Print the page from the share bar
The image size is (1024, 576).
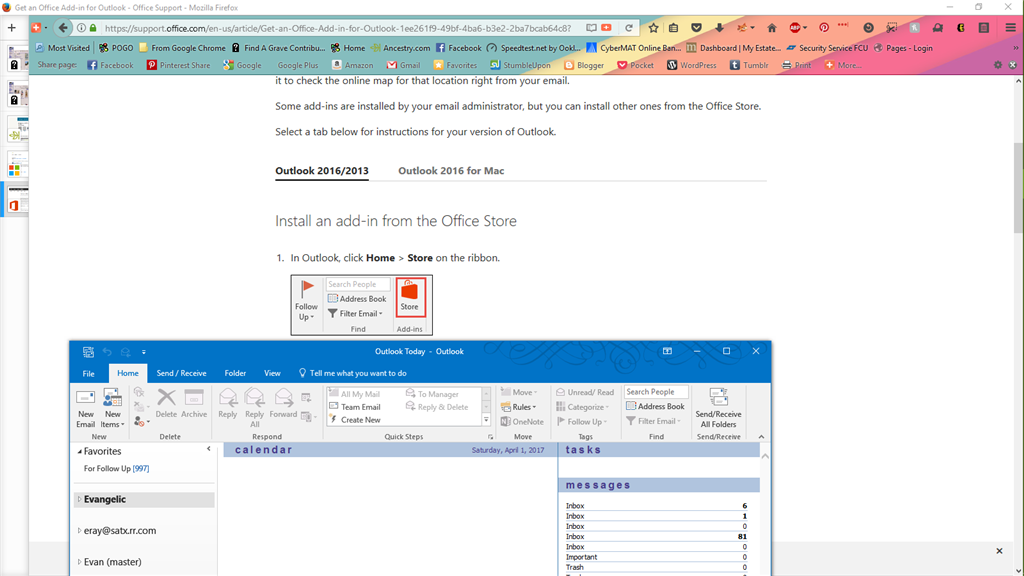point(797,65)
